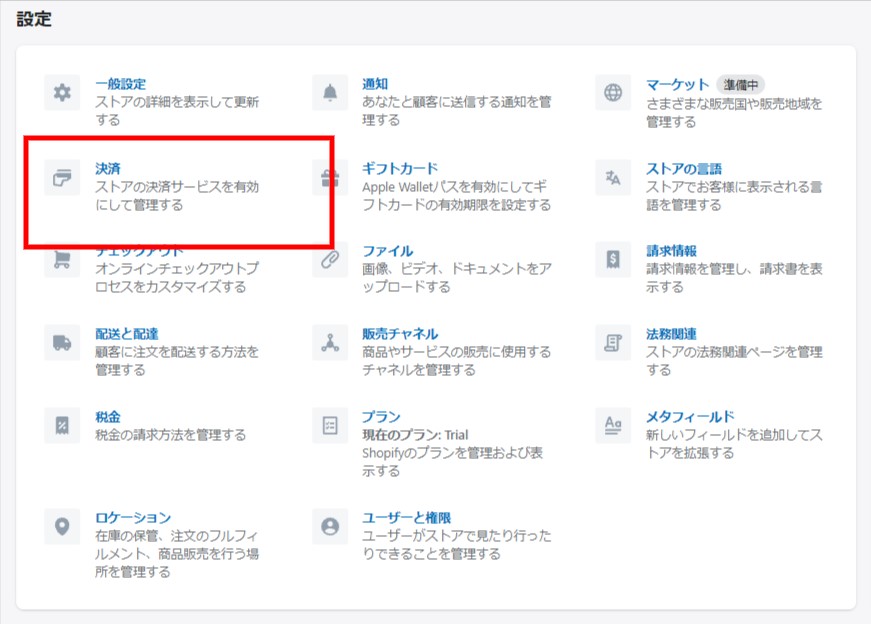The width and height of the screenshot is (871, 624).
Task: Click the translate icon for ストアの言語
Action: (x=613, y=178)
